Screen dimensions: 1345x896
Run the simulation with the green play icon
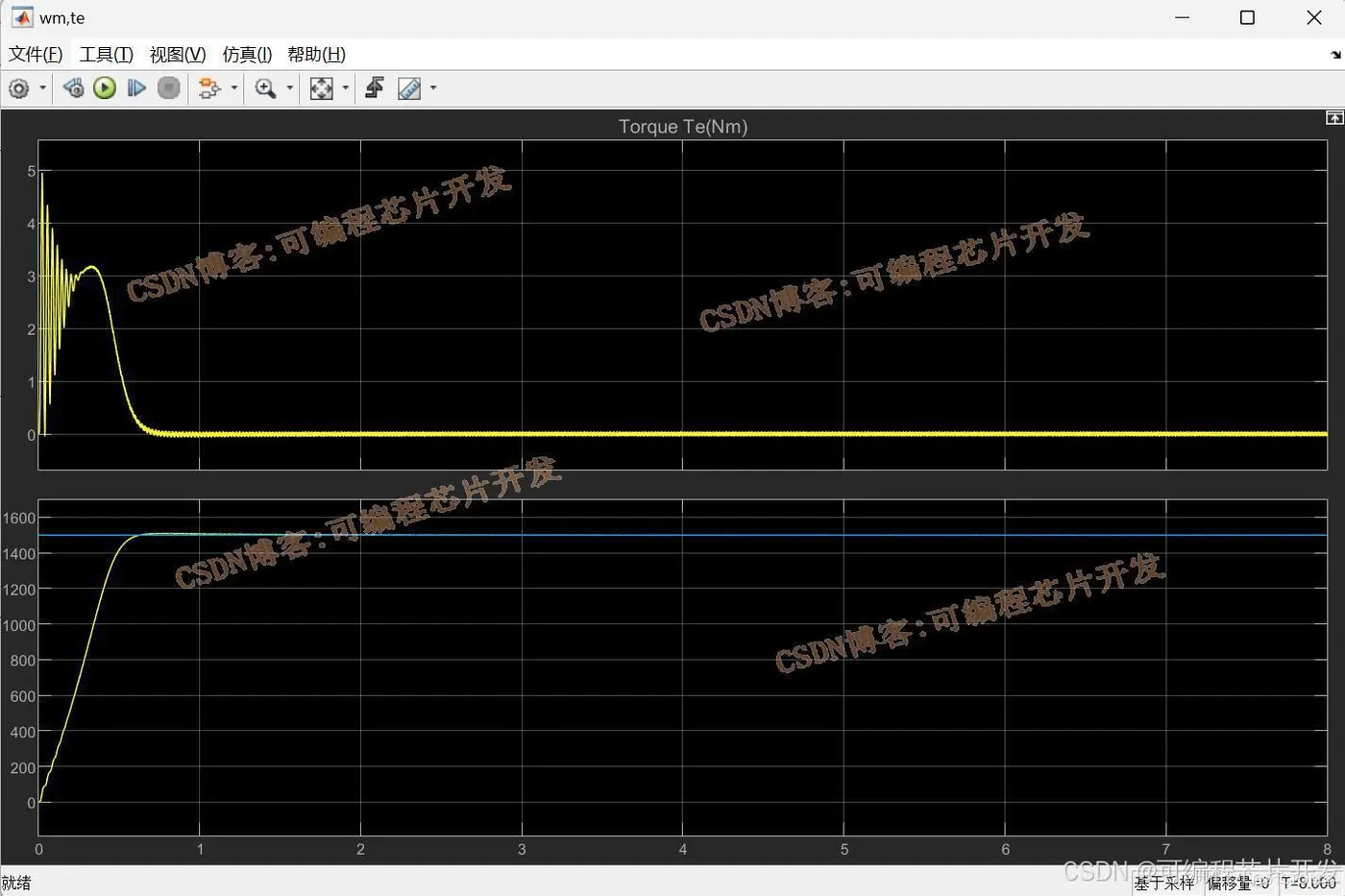coord(104,87)
